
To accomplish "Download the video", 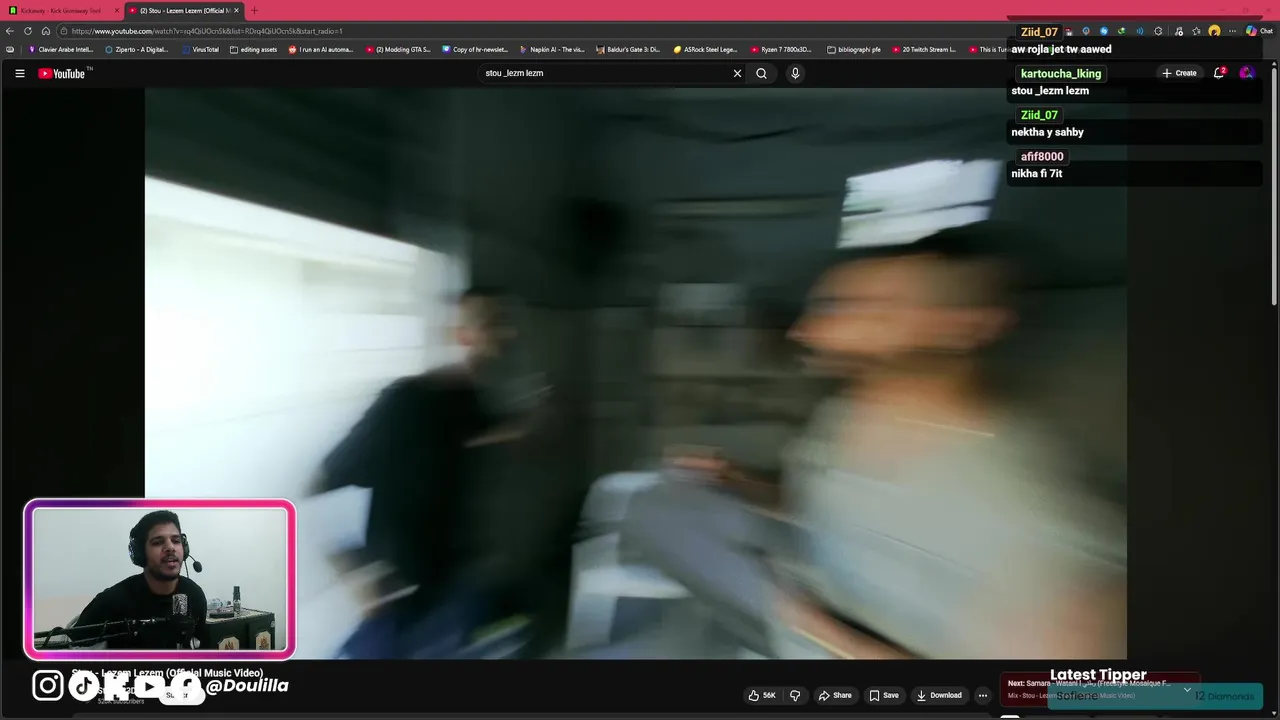I will click(939, 695).
